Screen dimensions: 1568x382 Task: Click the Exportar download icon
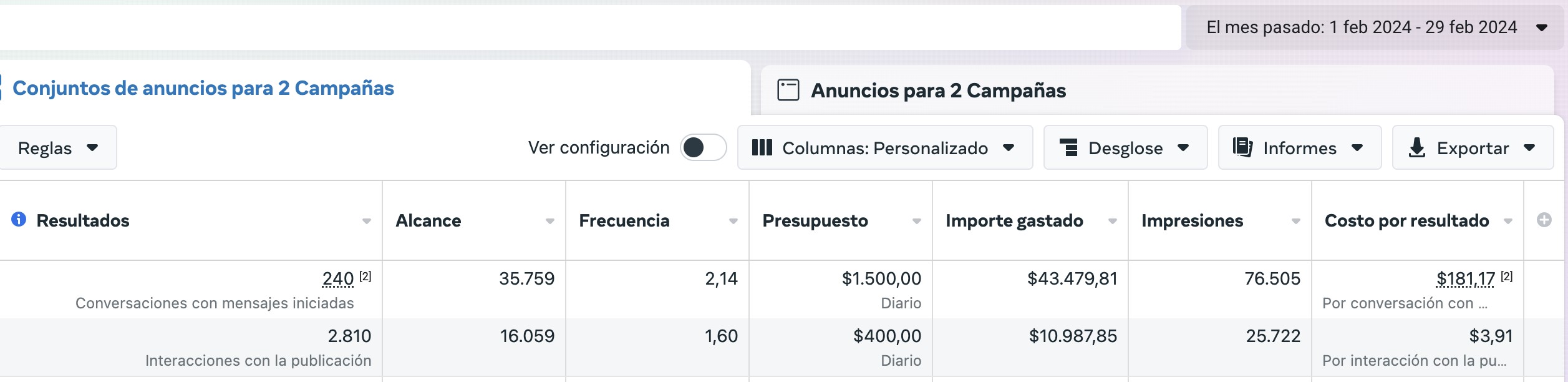tap(1416, 148)
